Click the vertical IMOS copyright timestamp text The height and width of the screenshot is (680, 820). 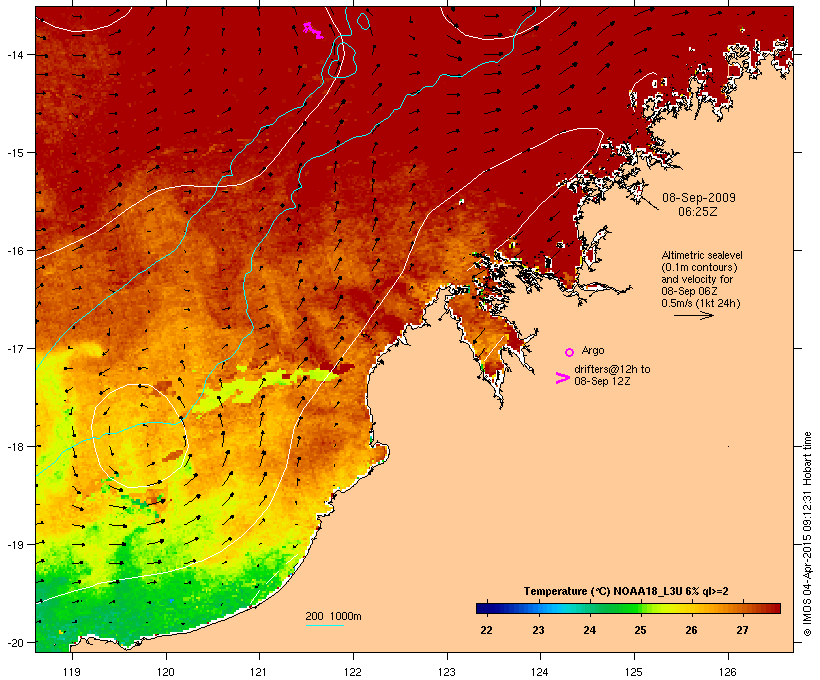coord(807,534)
